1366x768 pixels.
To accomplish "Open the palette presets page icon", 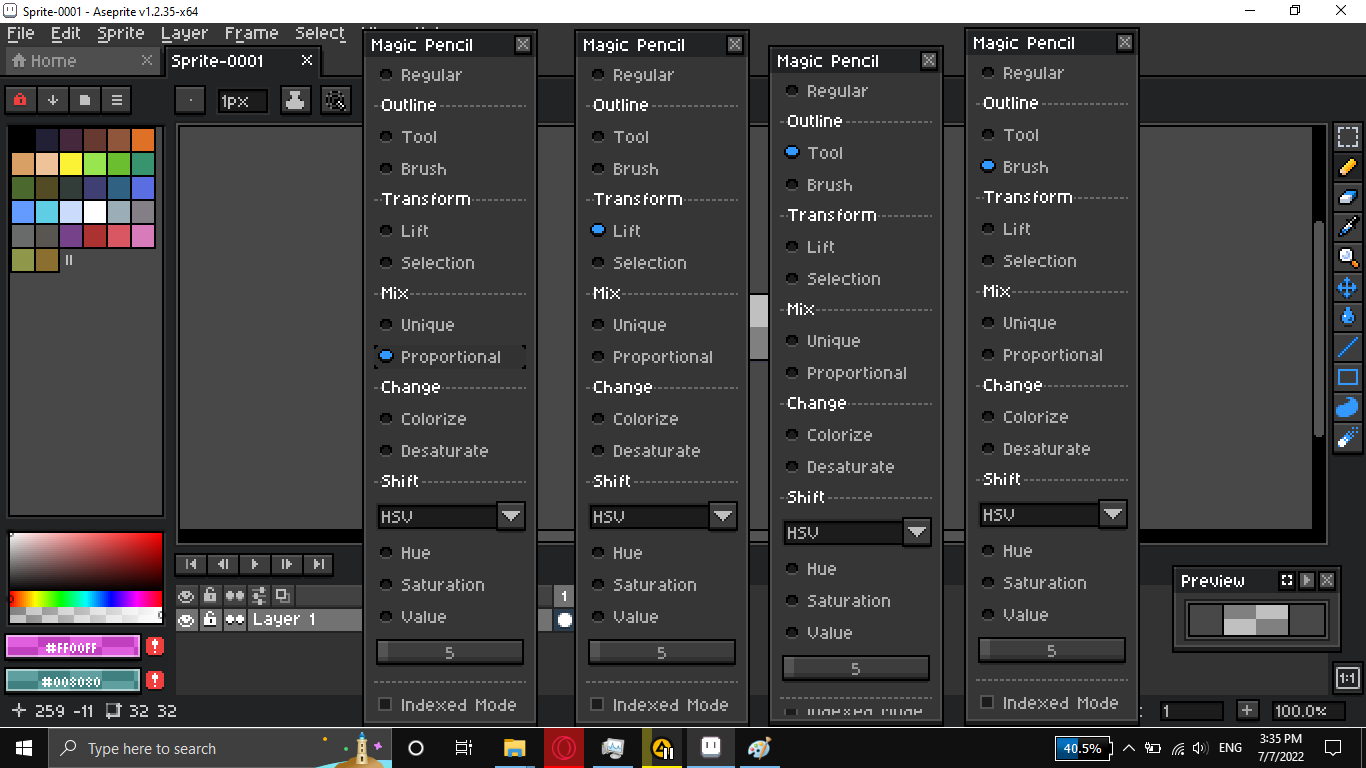I will (x=84, y=100).
